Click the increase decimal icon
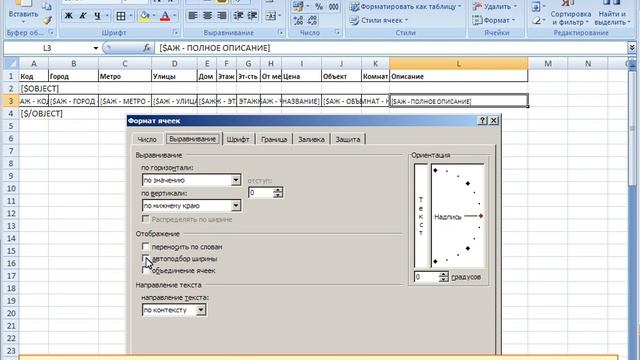Viewport: 640px width, 360px height. pos(298,20)
